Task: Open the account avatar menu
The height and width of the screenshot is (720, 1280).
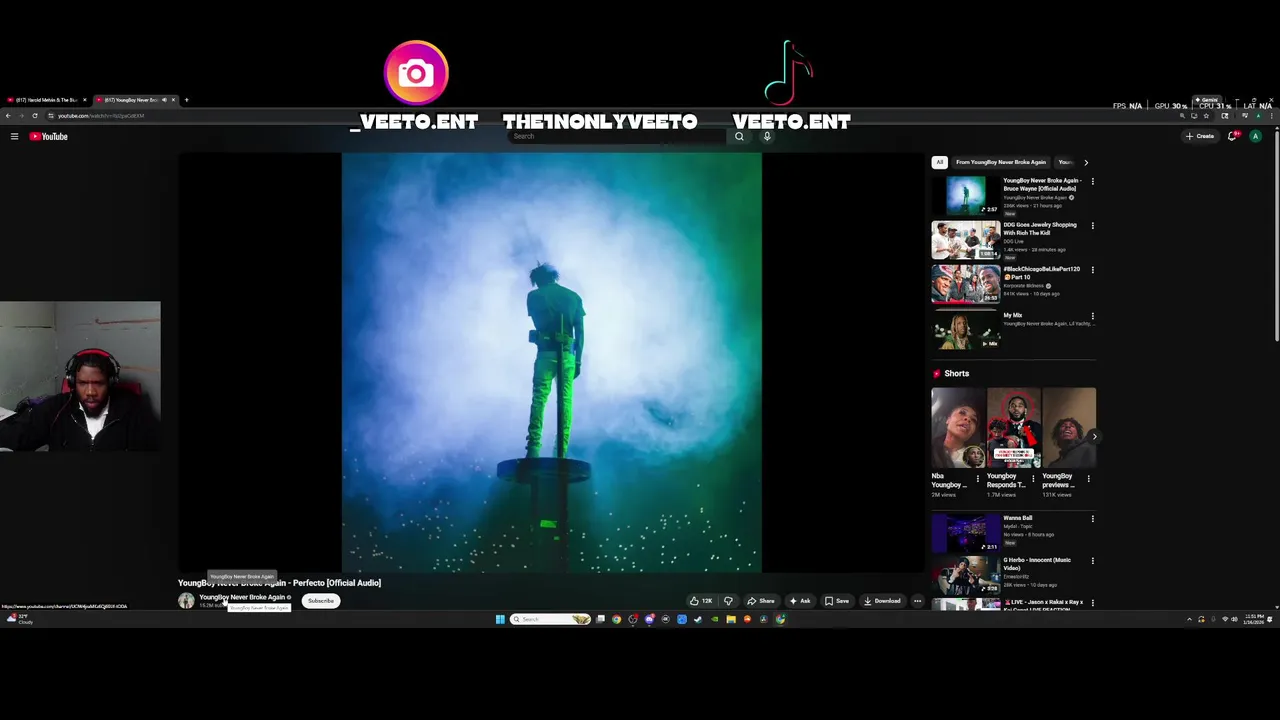Action: point(1255,136)
